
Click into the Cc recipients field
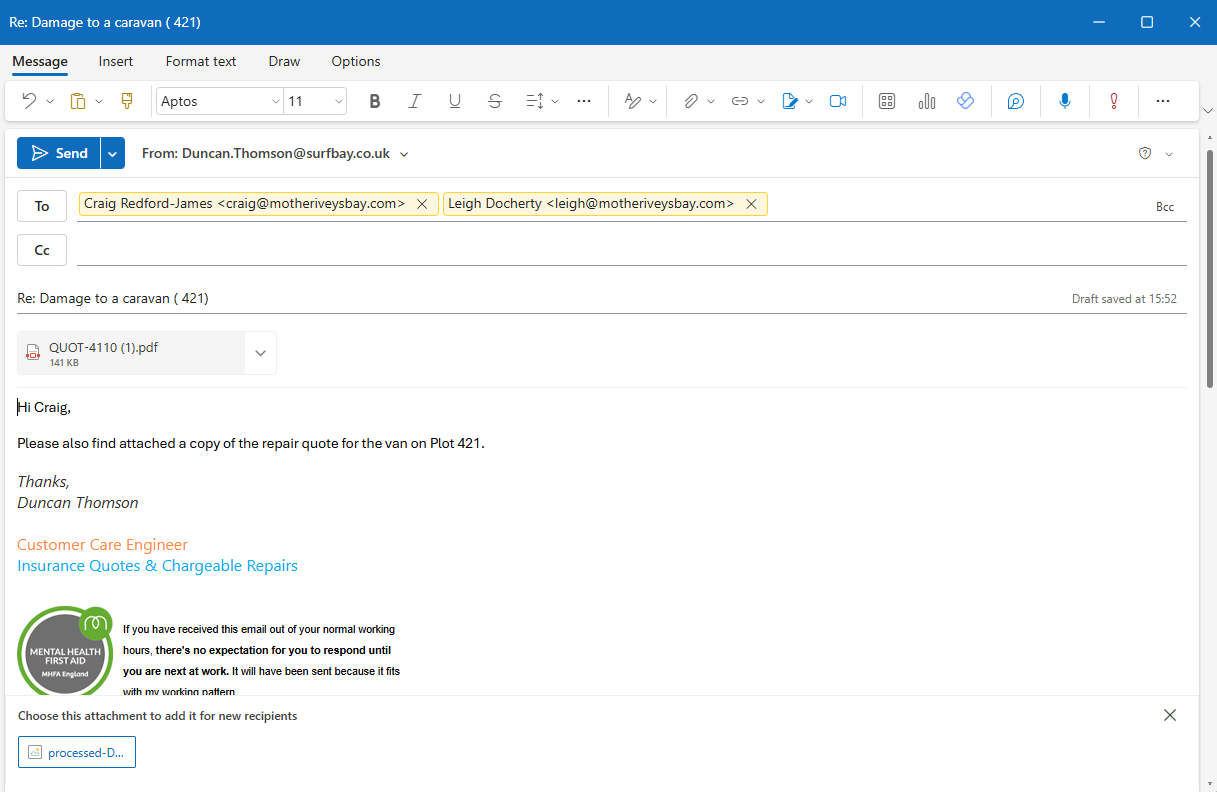630,250
